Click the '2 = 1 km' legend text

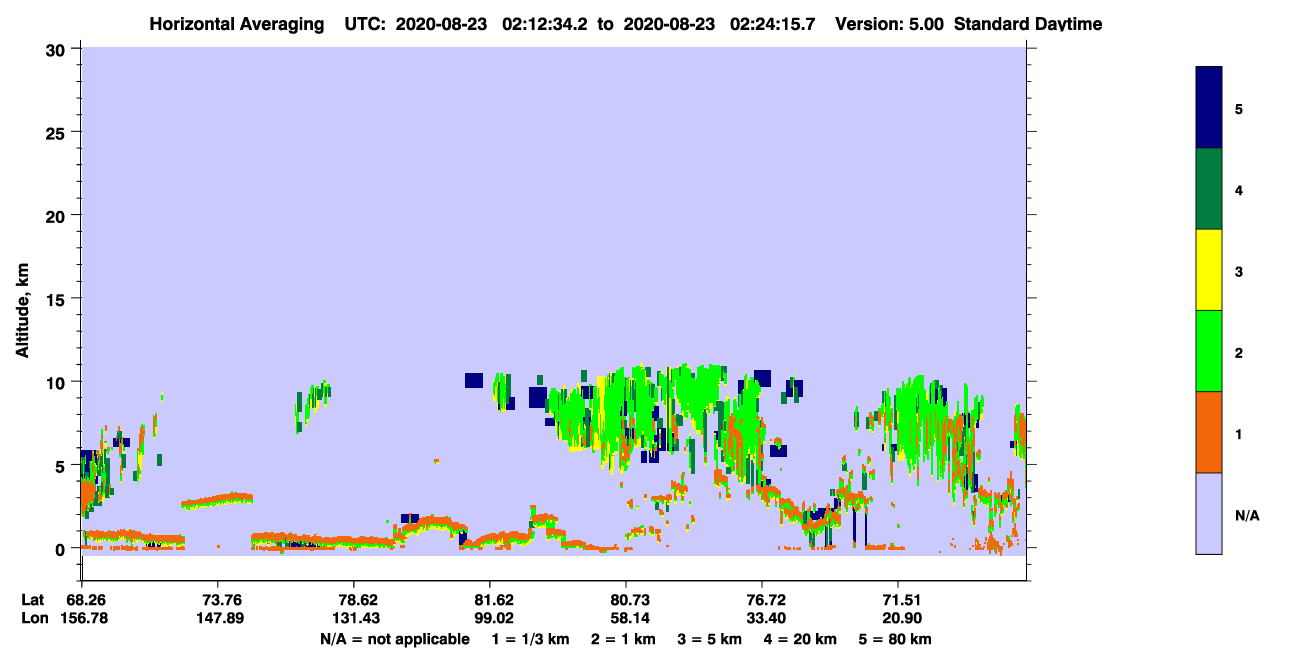pos(623,639)
